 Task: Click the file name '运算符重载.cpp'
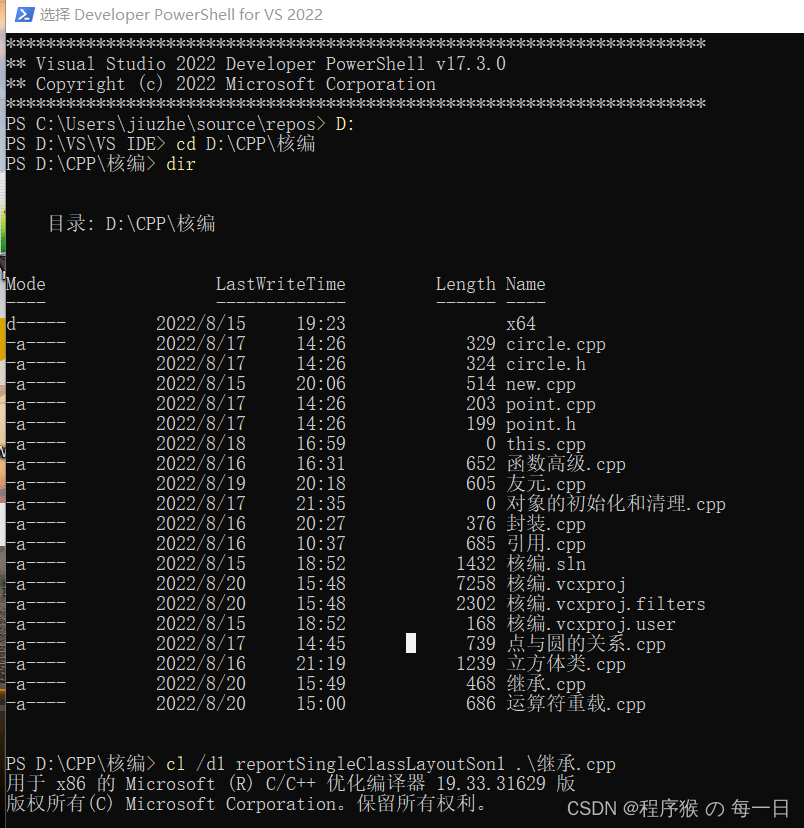click(575, 704)
